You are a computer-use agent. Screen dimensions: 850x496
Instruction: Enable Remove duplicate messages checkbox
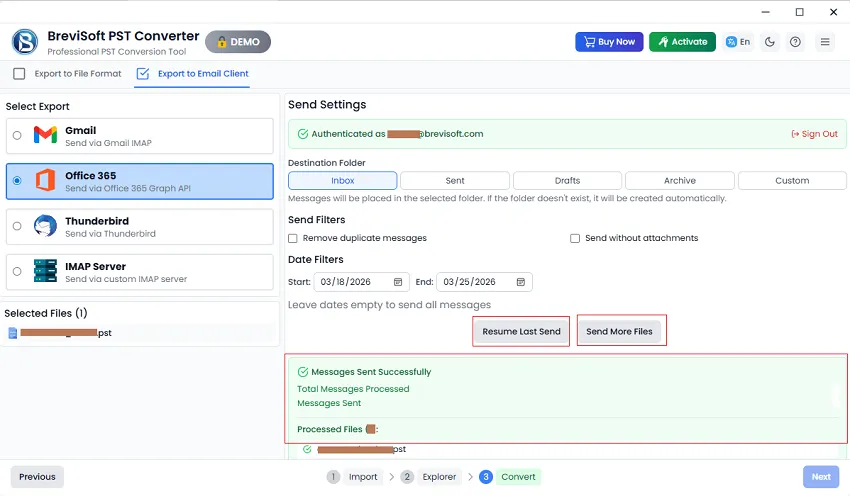click(x=293, y=239)
